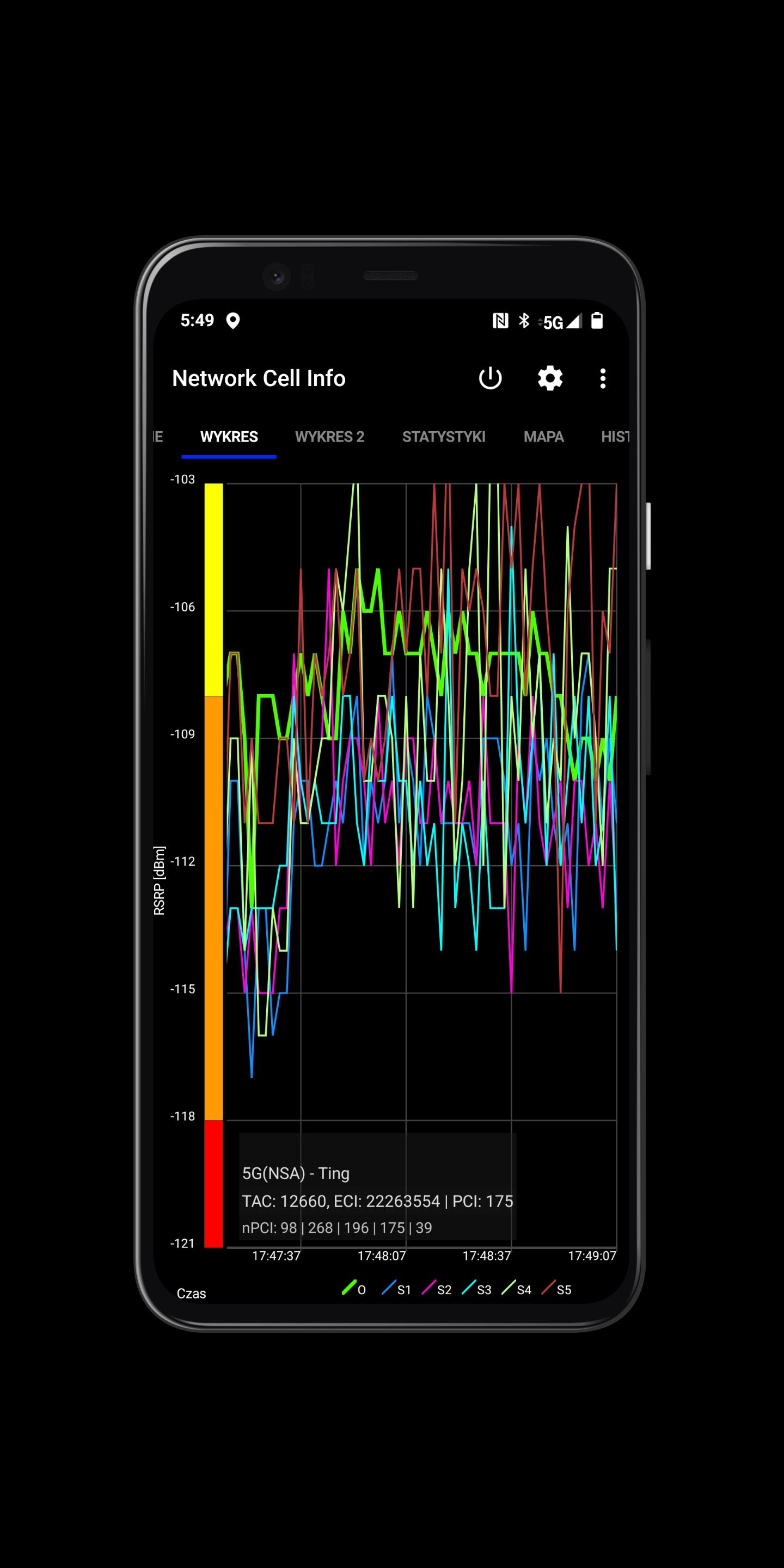Tap the yellow signal quality band
This screenshot has height=1568, width=784.
pos(213,589)
